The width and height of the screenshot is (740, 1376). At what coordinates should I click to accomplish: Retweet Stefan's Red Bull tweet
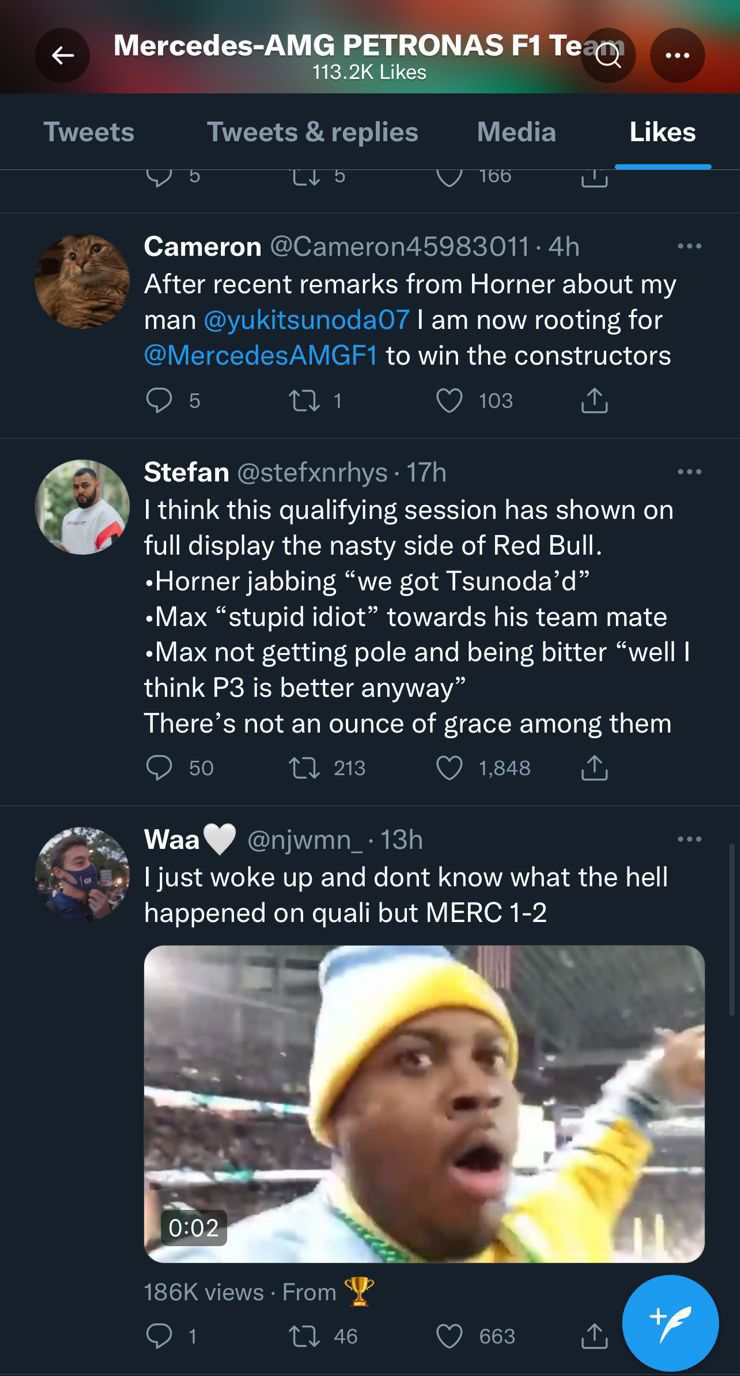click(x=300, y=768)
